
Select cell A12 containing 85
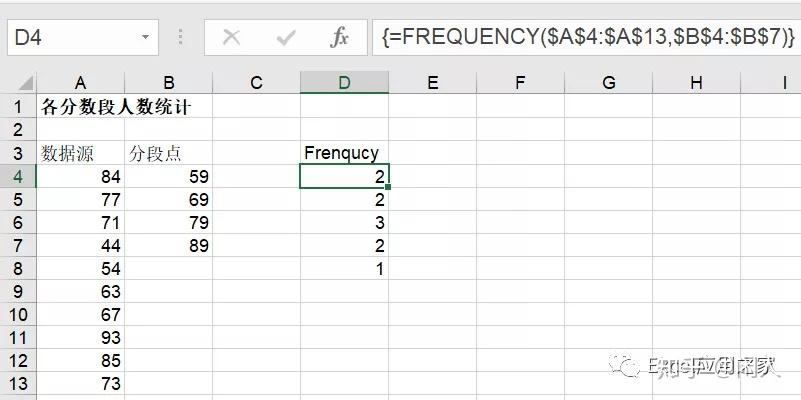[80, 361]
